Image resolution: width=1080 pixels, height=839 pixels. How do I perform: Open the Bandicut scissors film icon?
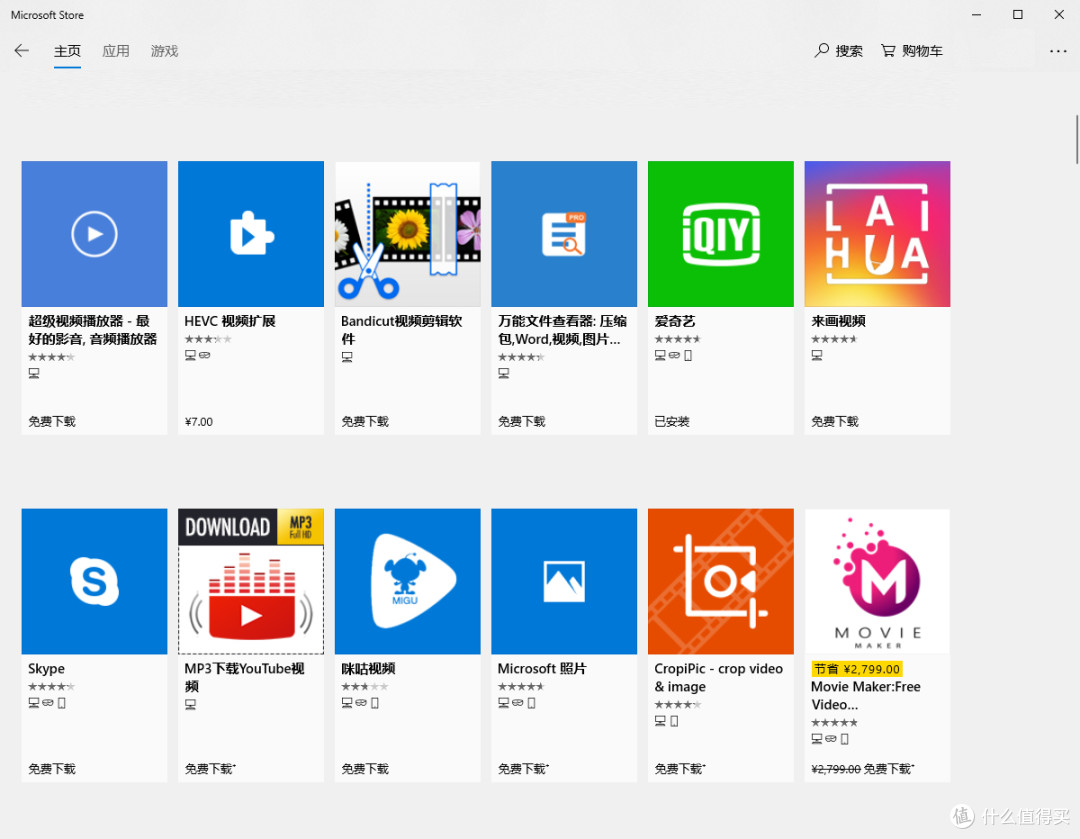(x=408, y=234)
